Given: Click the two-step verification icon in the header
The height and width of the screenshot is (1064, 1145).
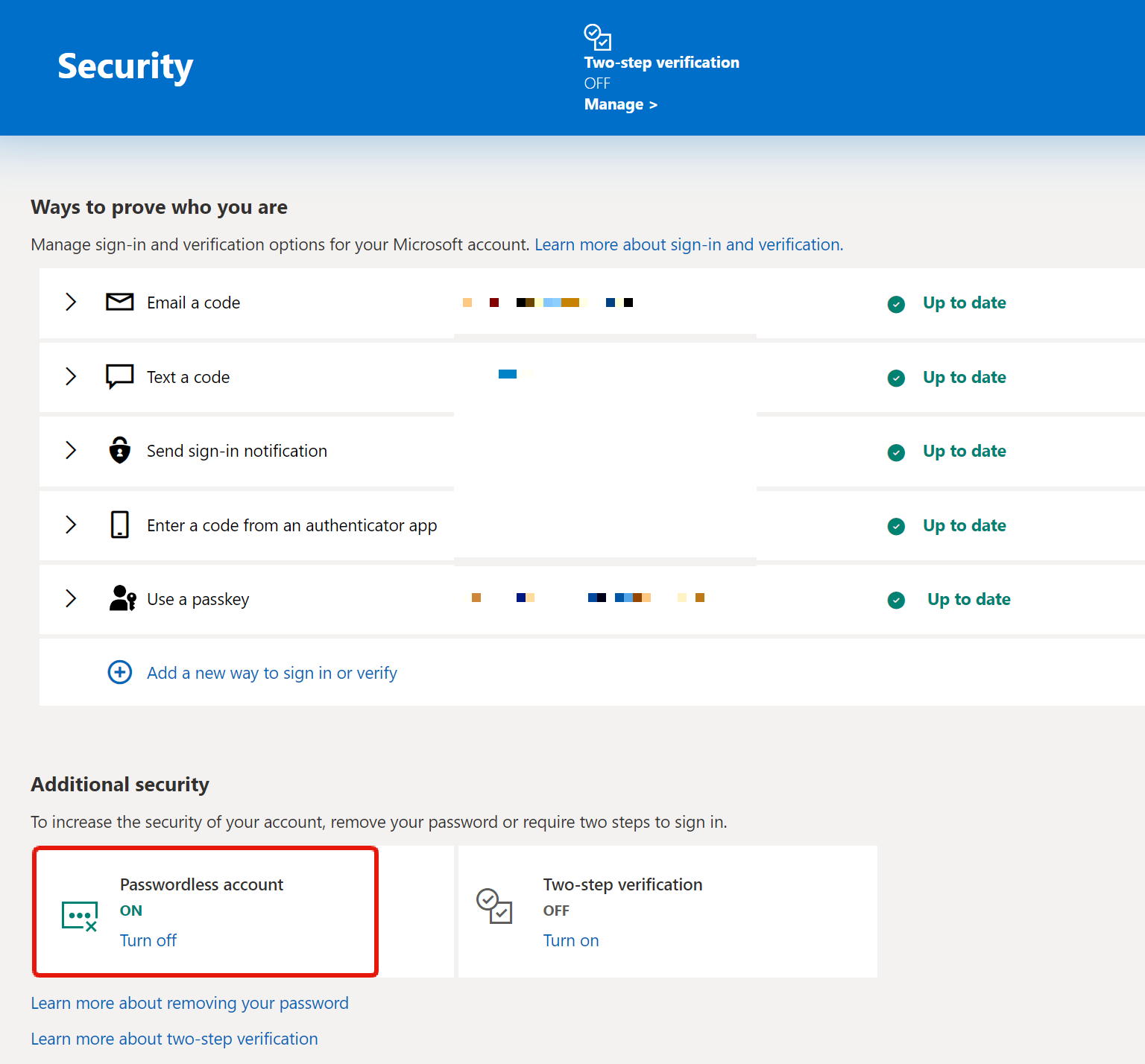Looking at the screenshot, I should pos(597,37).
